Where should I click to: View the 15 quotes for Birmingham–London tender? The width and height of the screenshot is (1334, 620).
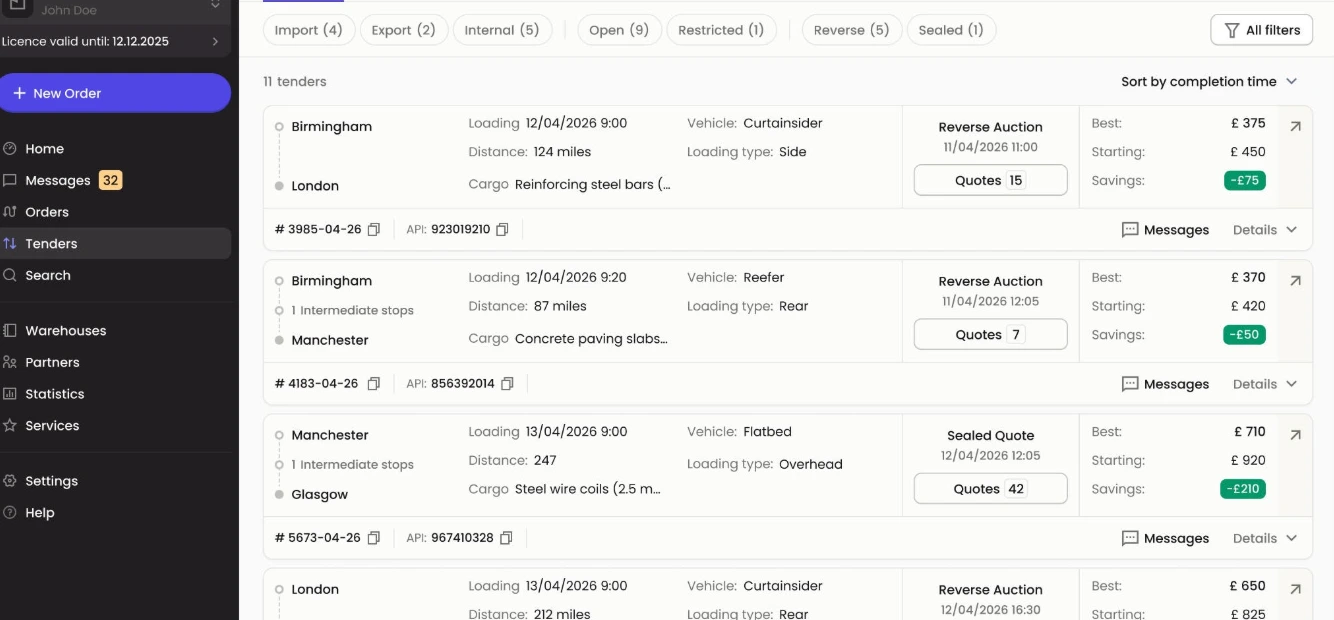pos(990,181)
